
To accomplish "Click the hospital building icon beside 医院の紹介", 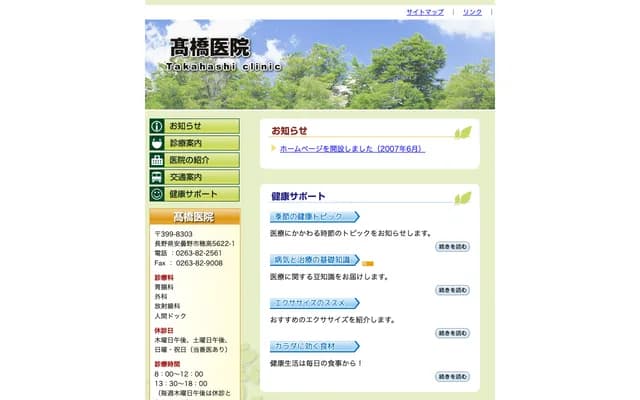I will pyautogui.click(x=157, y=160).
